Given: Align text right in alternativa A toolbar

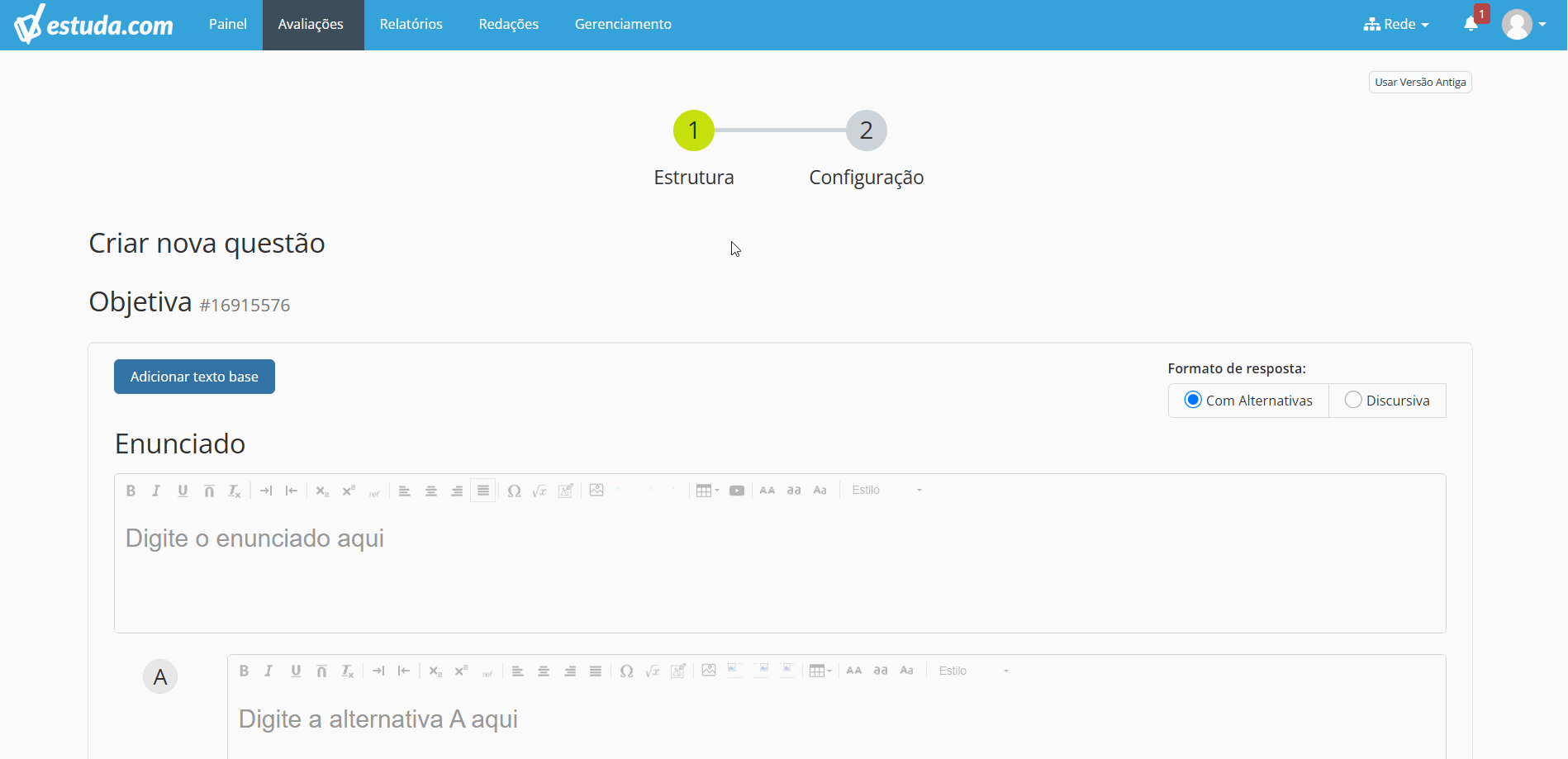Looking at the screenshot, I should tap(570, 671).
